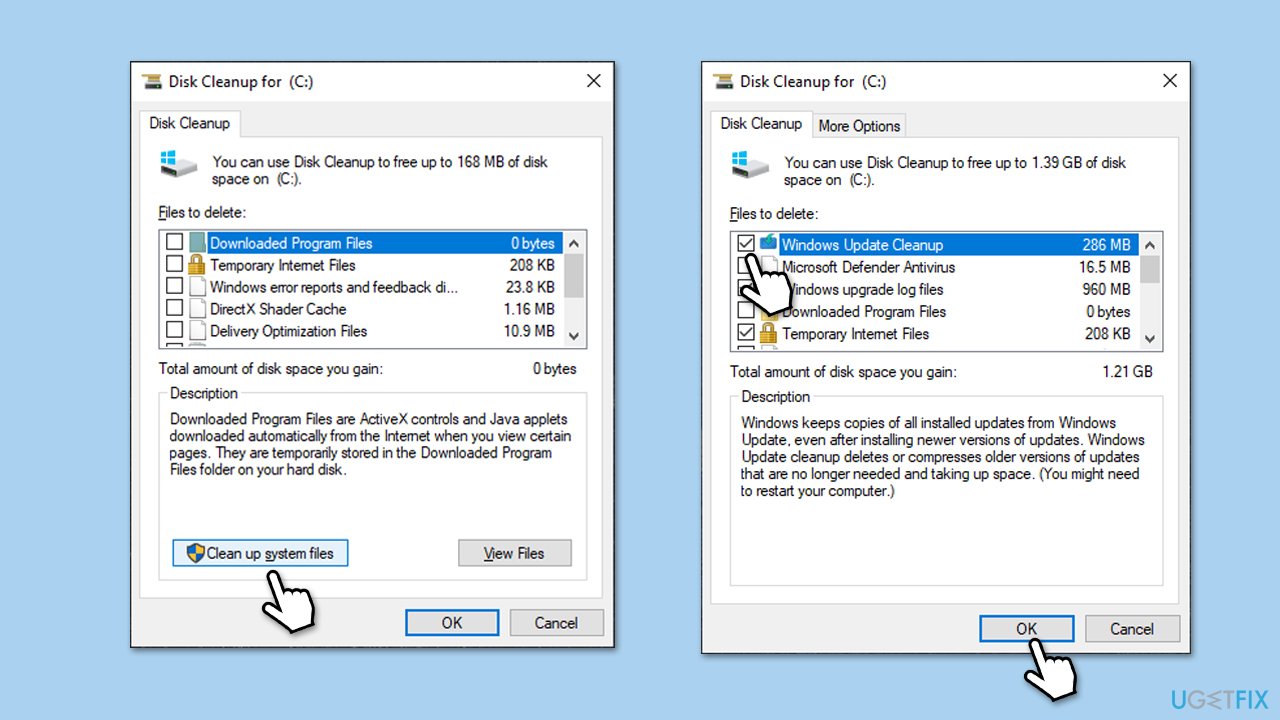Click the Windows Update Cleanup item icon
This screenshot has width=1280, height=720.
(768, 243)
